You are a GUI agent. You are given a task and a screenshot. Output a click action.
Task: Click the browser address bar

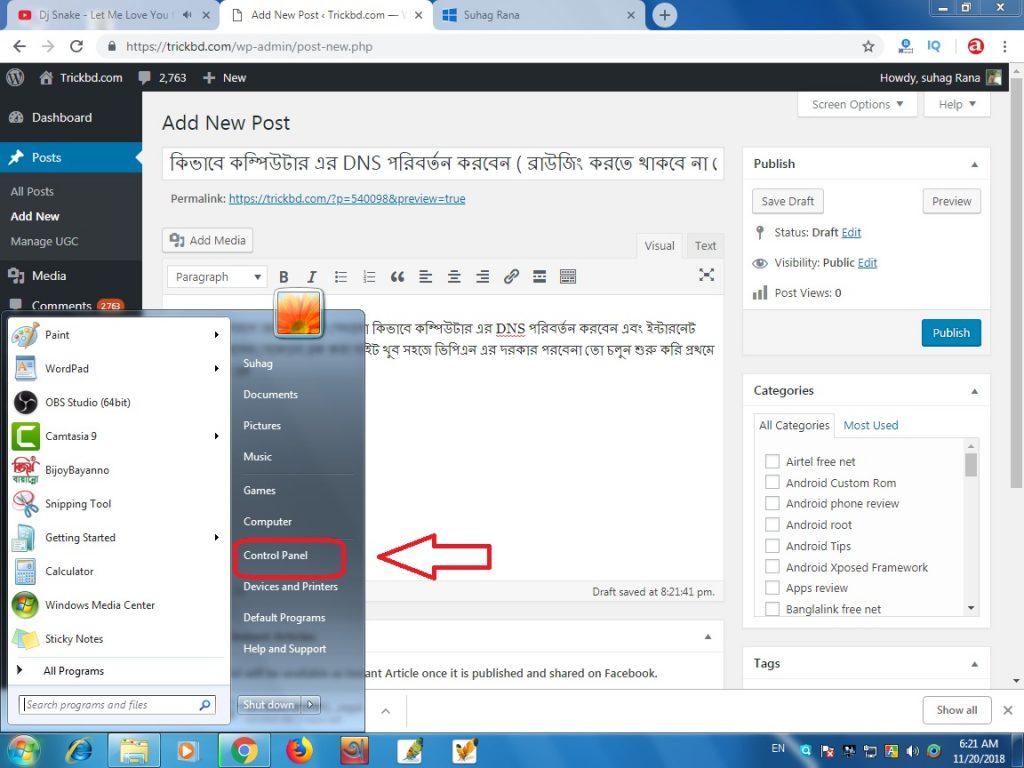[x=480, y=46]
